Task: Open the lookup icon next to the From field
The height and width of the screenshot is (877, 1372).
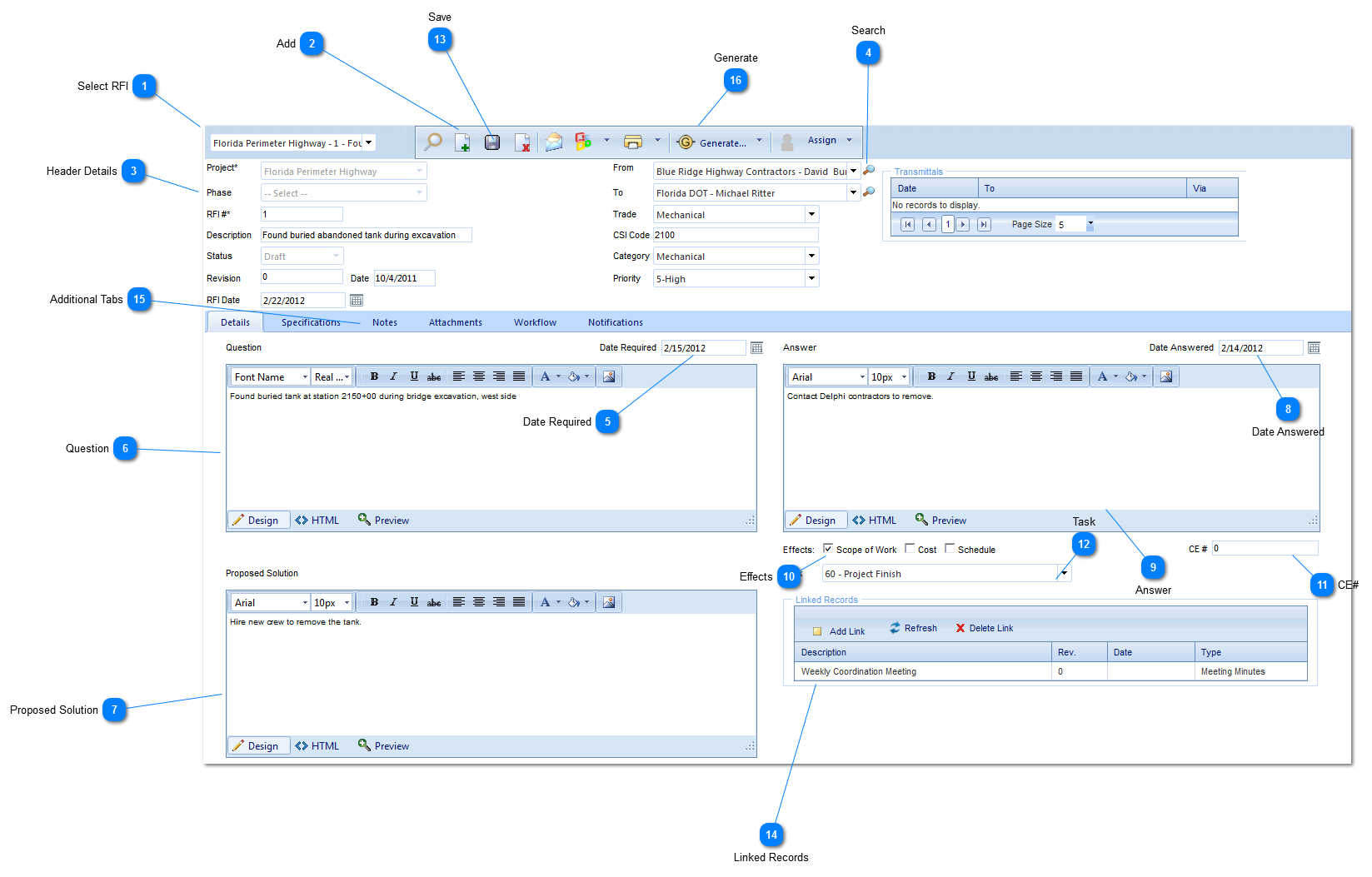Action: pyautogui.click(x=869, y=170)
